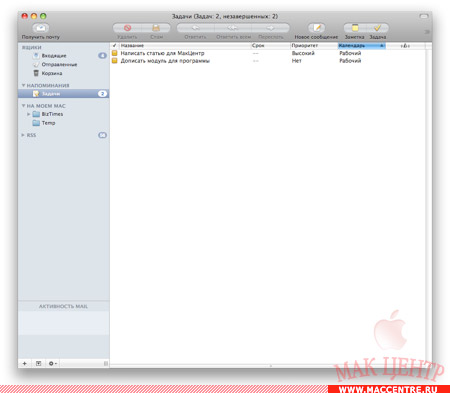
Task: Toggle Mail activity panel button at bottom
Action: tap(38, 363)
